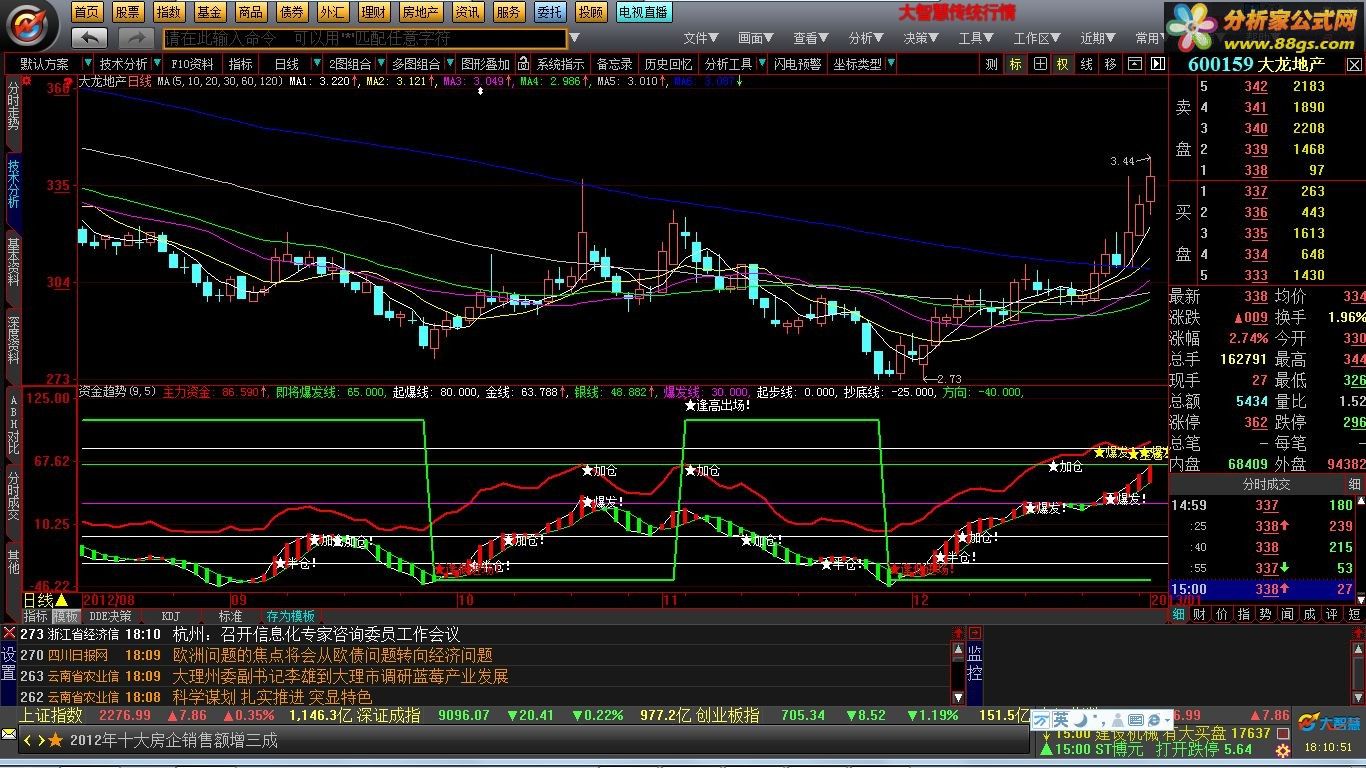Open the 文件 menu
This screenshot has height=768, width=1366.
pyautogui.click(x=702, y=38)
